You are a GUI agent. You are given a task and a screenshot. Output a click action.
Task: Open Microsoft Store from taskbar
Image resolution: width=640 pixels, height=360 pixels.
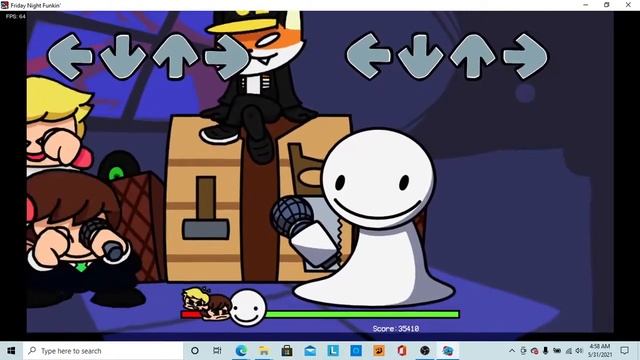coord(287,351)
